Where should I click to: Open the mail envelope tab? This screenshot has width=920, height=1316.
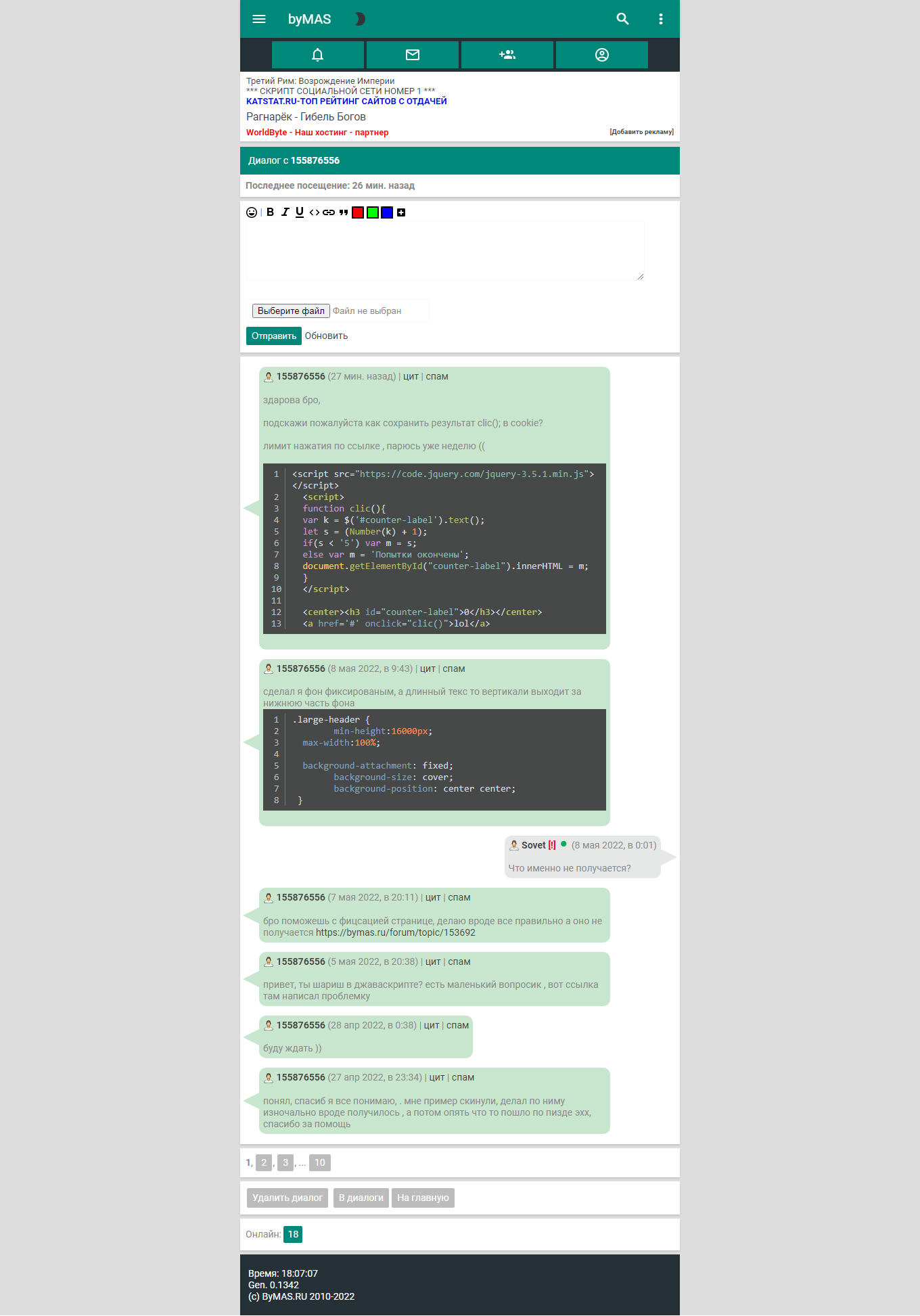click(413, 55)
